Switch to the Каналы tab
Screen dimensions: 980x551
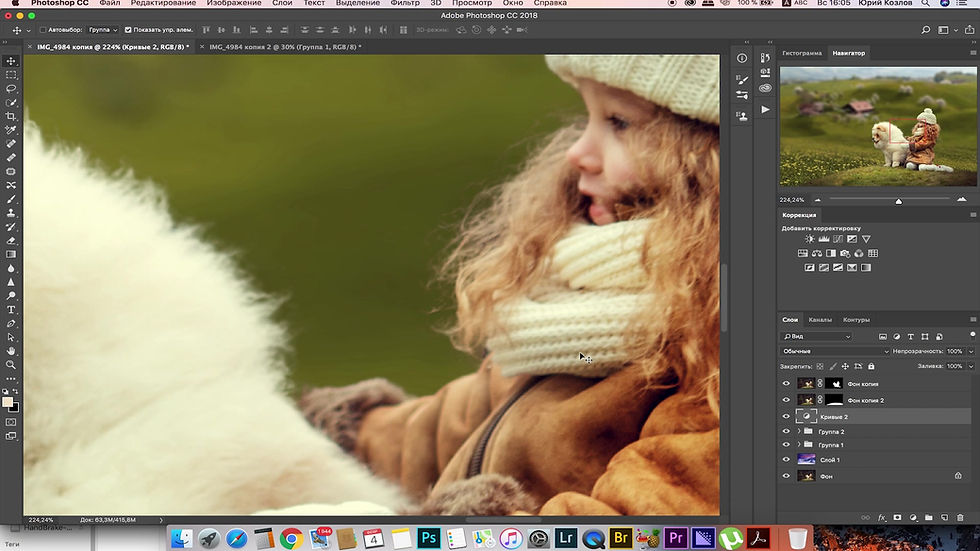click(820, 320)
